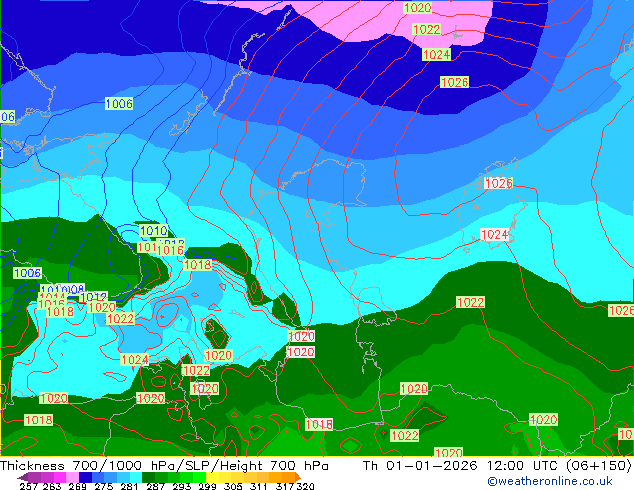Click the 1022 label inside the pink region
634x490 pixels.
click(426, 30)
